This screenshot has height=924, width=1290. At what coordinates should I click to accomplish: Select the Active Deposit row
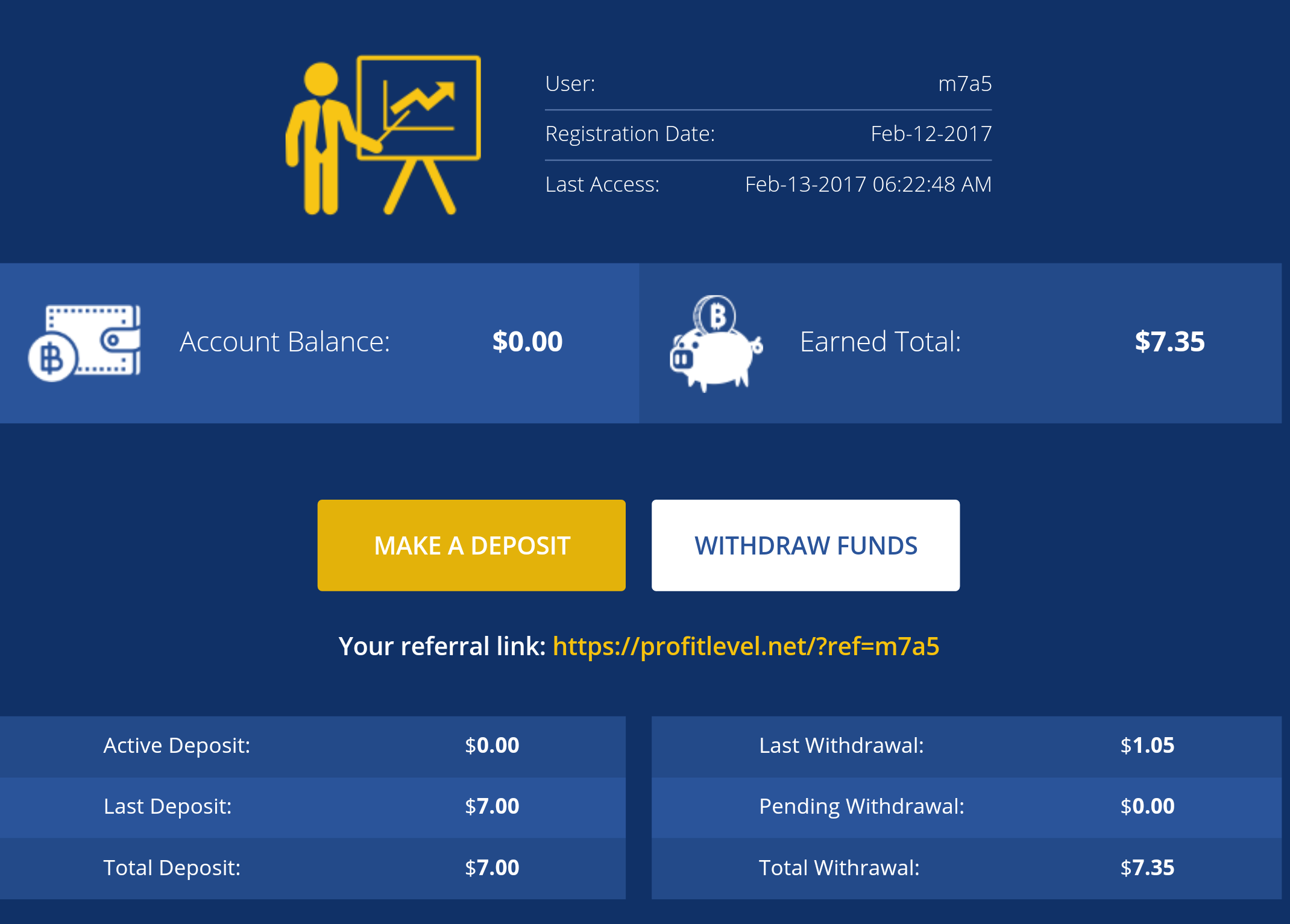312,746
